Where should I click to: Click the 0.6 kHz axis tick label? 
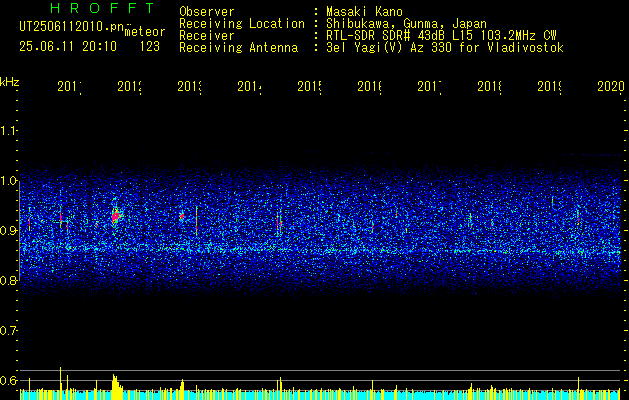click(x=8, y=380)
